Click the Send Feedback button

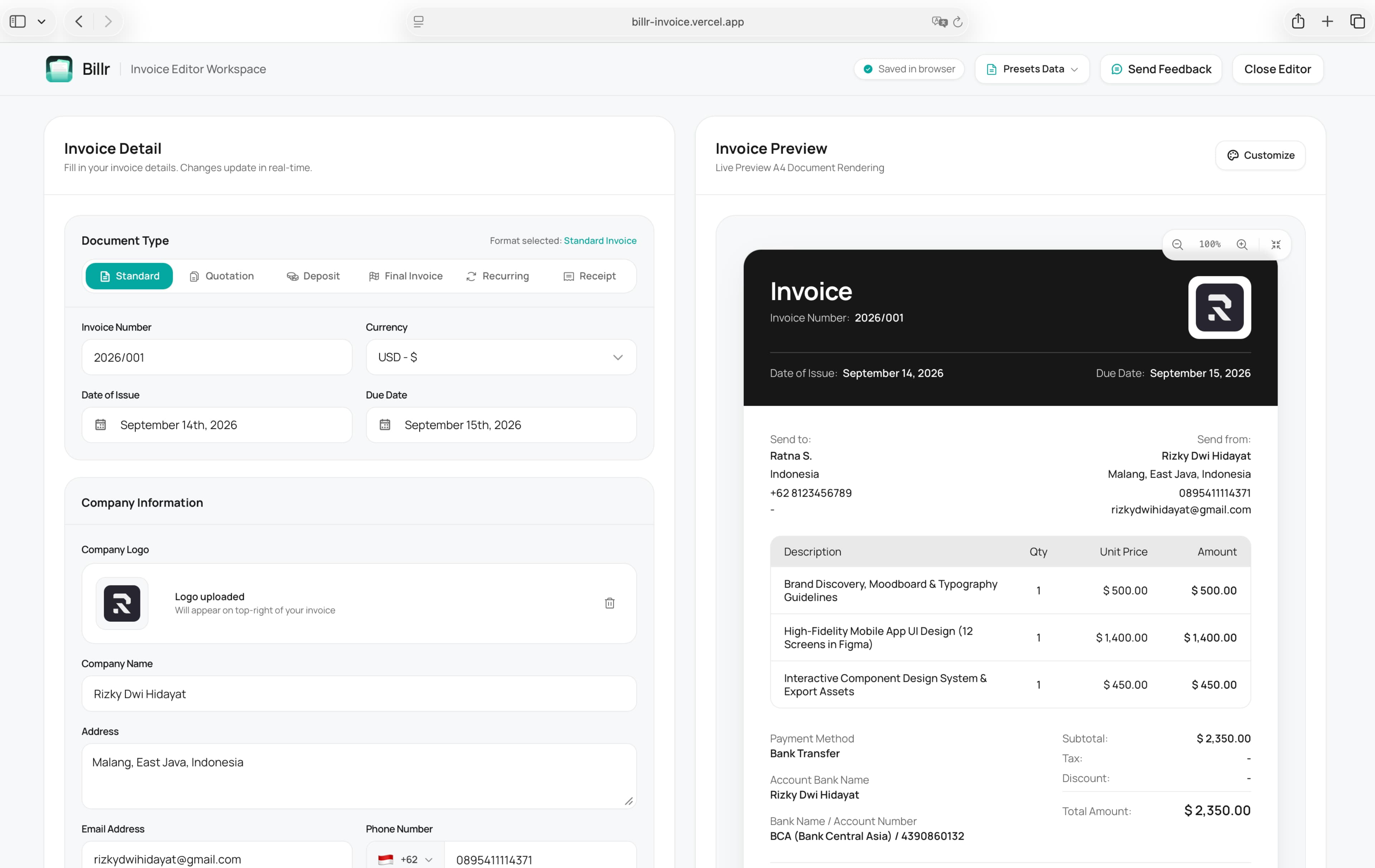click(x=1161, y=69)
